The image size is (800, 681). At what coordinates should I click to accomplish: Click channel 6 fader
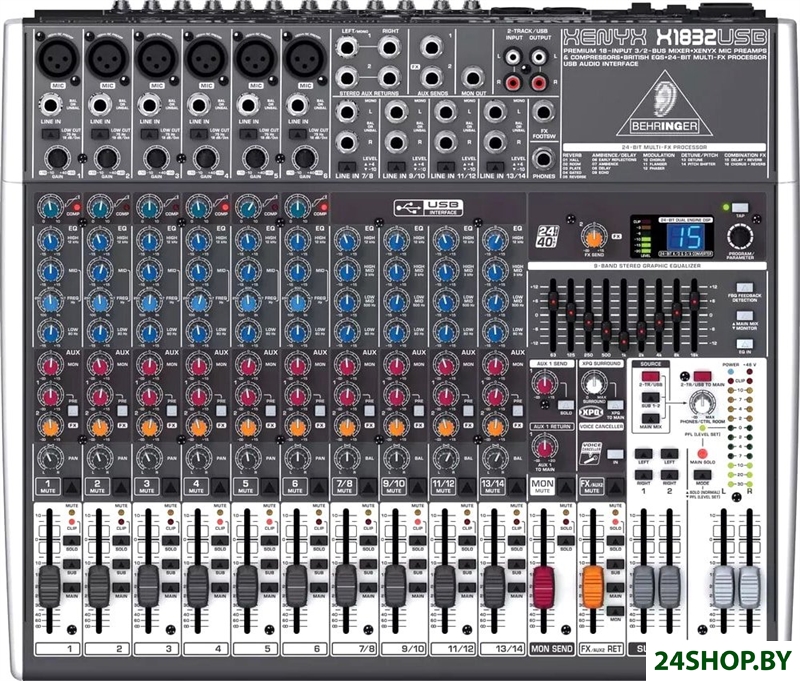(297, 586)
